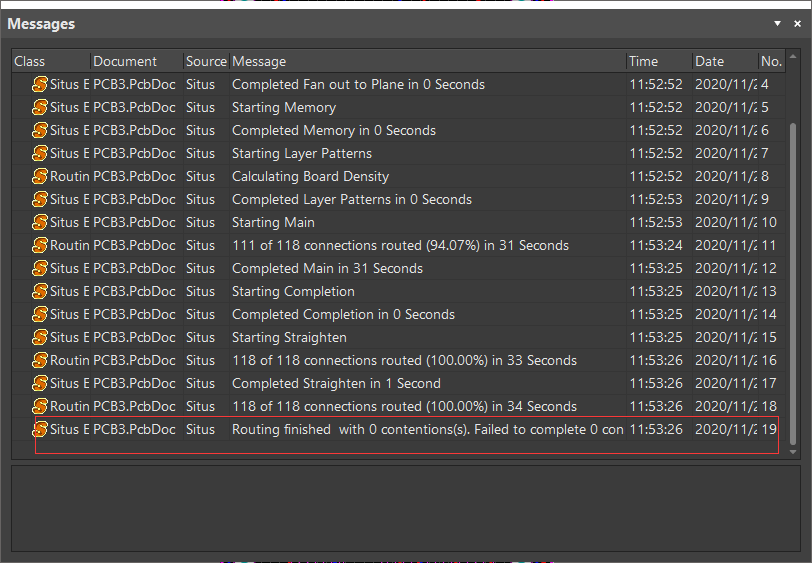
Task: Click Situs icon in row number 4
Action: pos(40,84)
